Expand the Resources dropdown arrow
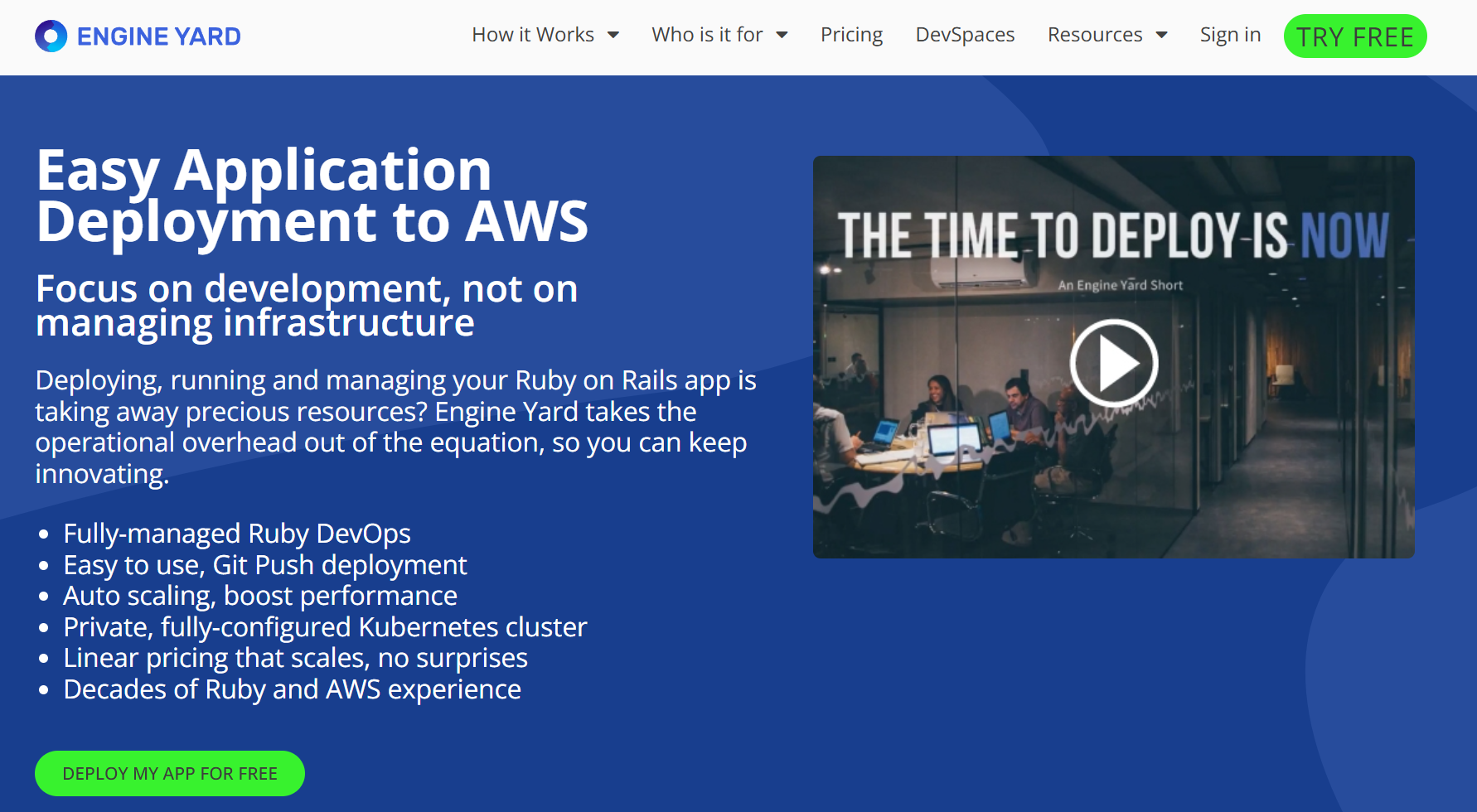1477x812 pixels. coord(1161,35)
